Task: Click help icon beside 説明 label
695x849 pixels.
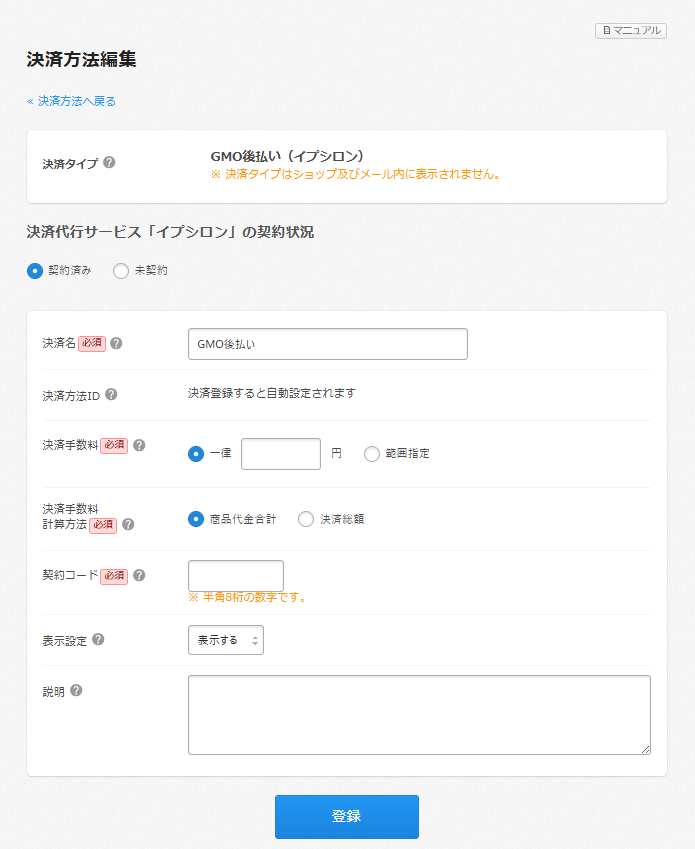Action: 76,691
